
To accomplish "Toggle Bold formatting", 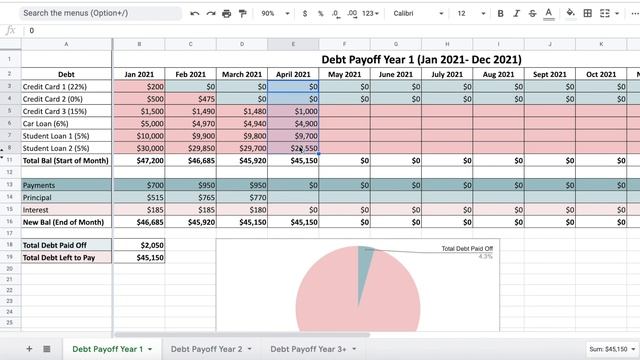I will (x=500, y=13).
